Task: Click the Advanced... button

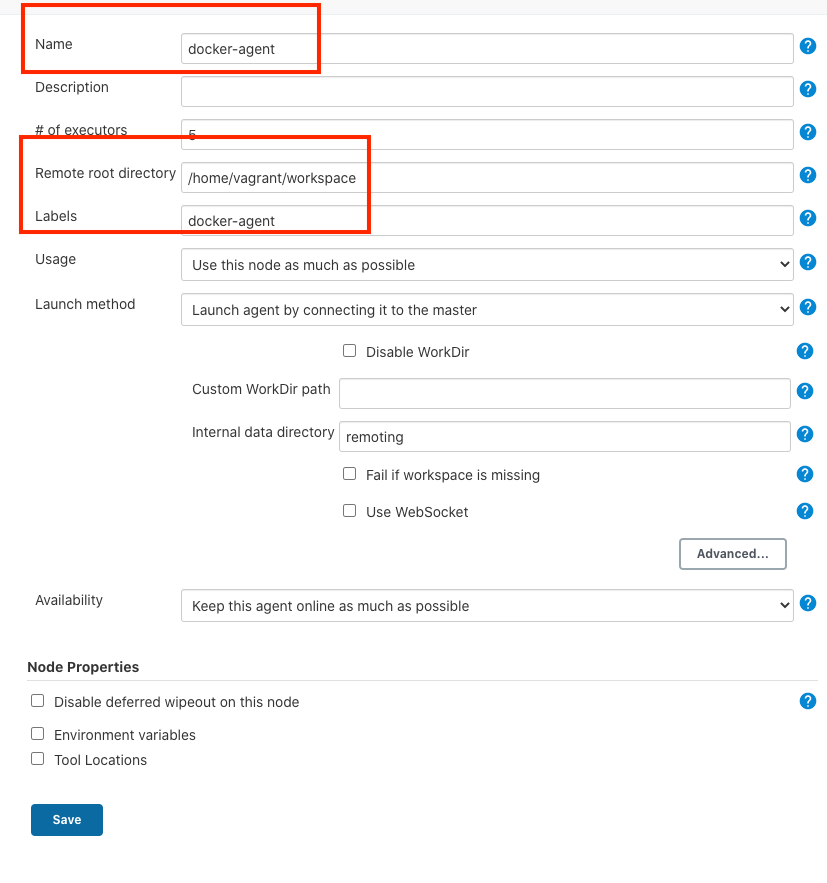Action: (x=732, y=554)
